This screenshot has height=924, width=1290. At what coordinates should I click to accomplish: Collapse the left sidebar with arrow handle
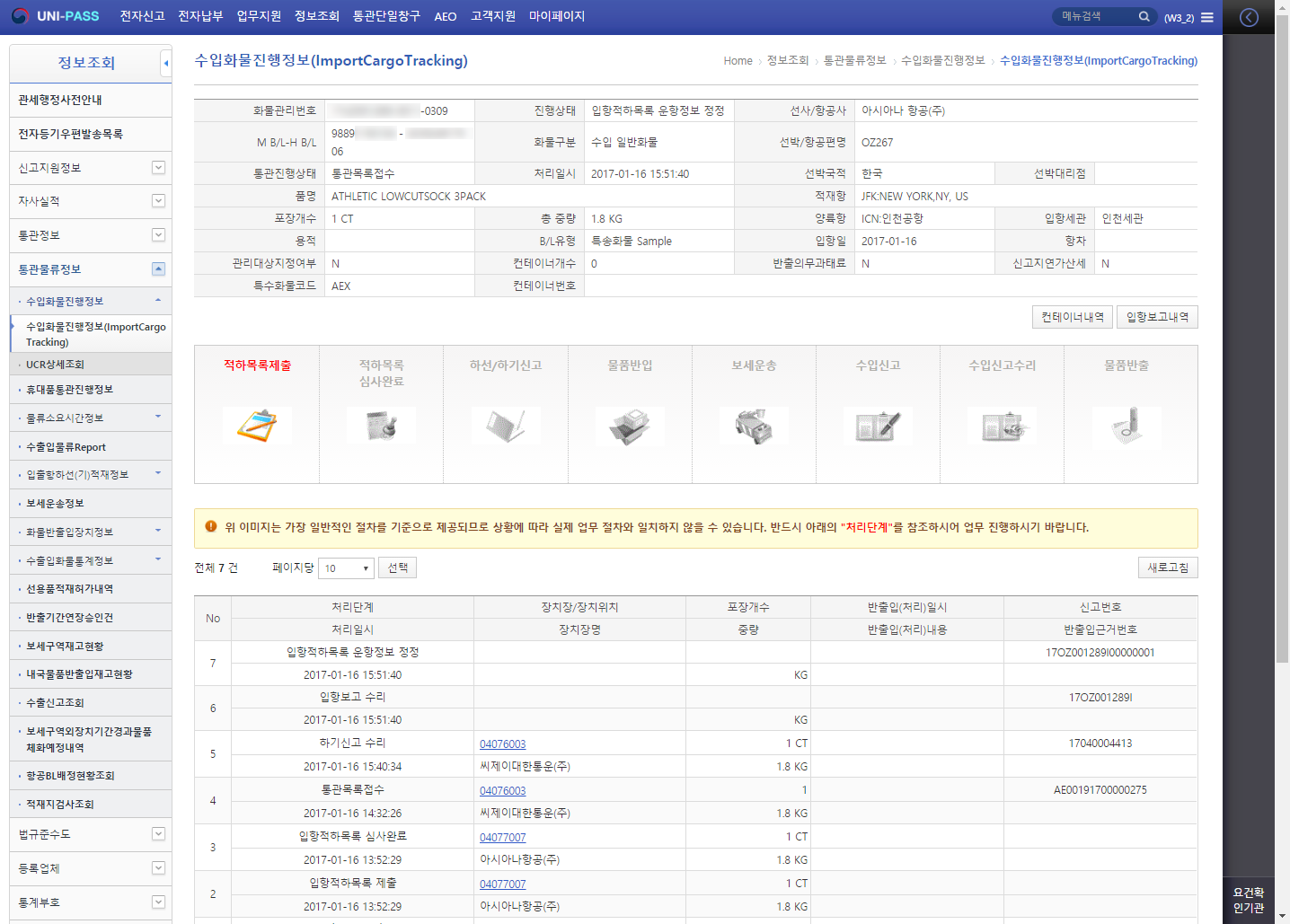click(166, 63)
